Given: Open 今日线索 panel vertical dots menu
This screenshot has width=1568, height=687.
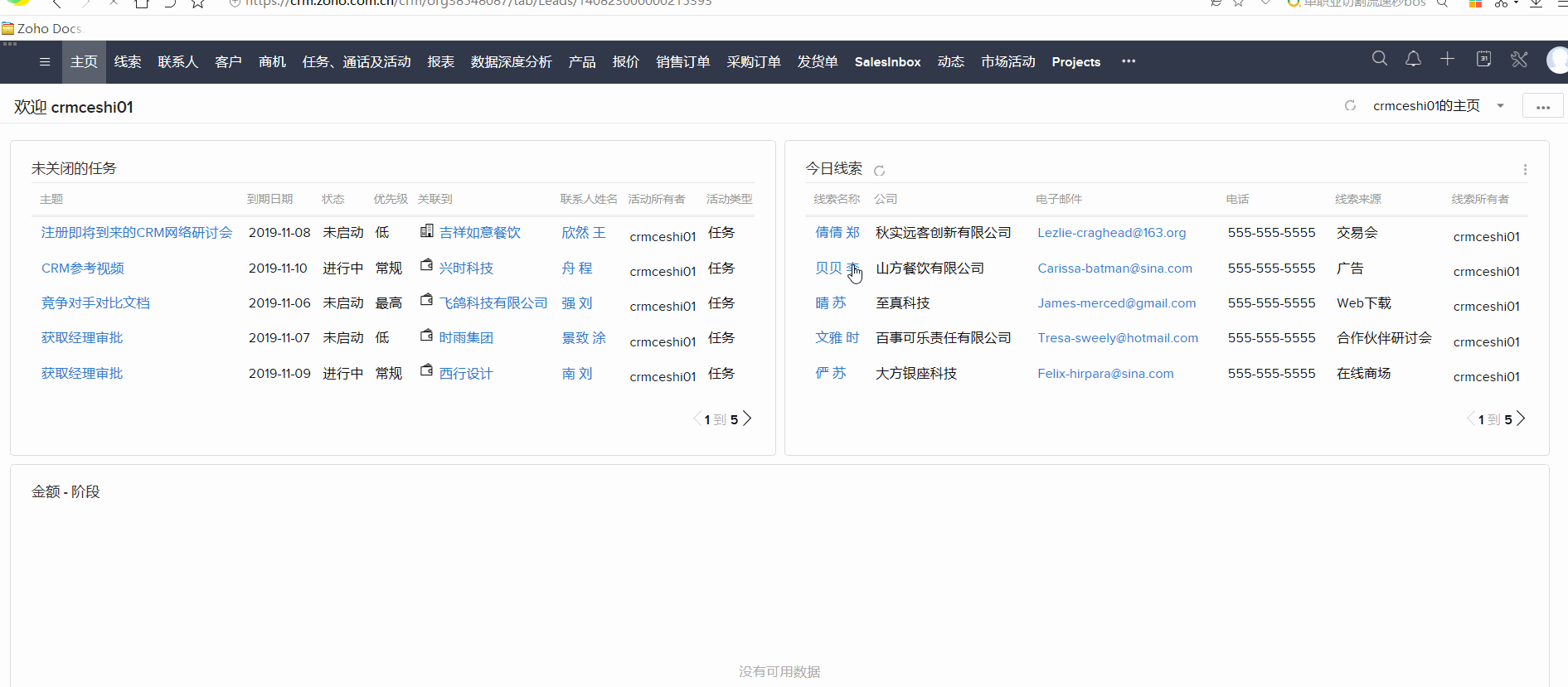Looking at the screenshot, I should click(1524, 170).
